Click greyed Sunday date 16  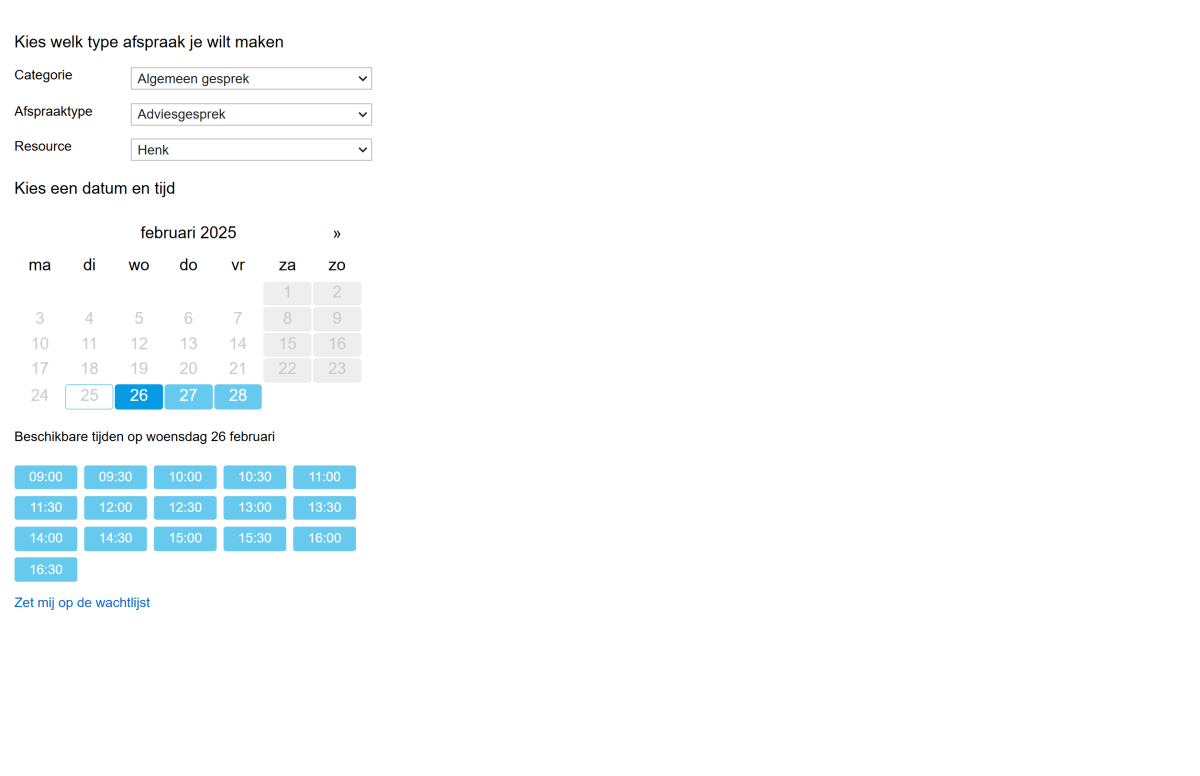point(337,344)
